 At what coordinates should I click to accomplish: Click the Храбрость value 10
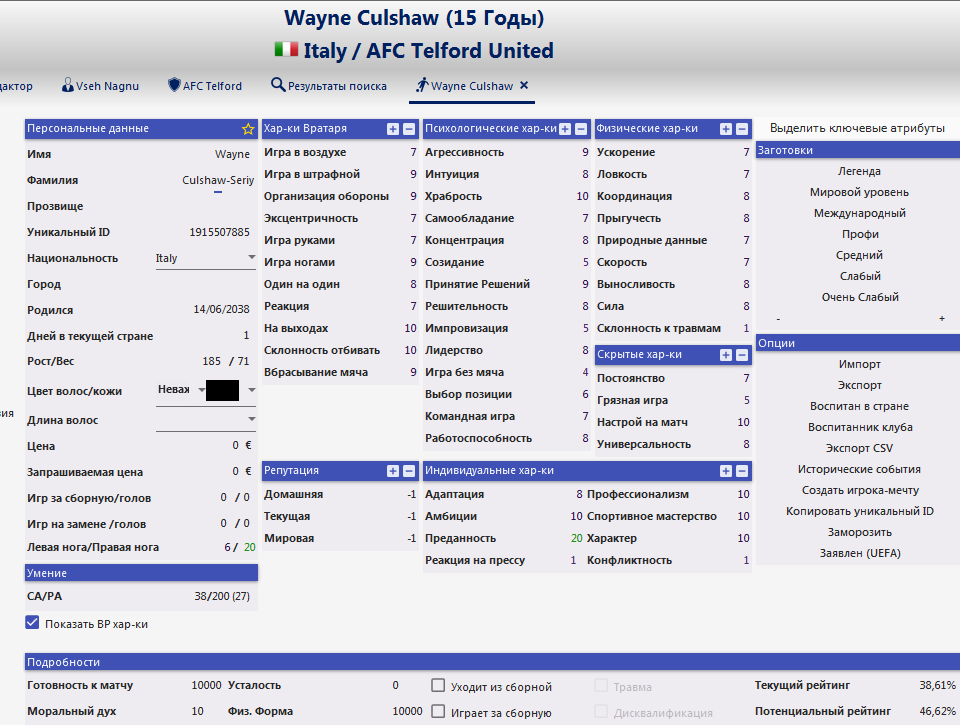582,196
